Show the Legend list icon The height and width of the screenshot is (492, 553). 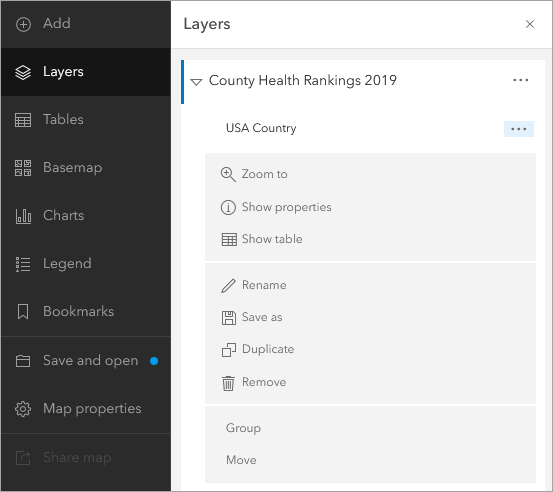[x=23, y=264]
